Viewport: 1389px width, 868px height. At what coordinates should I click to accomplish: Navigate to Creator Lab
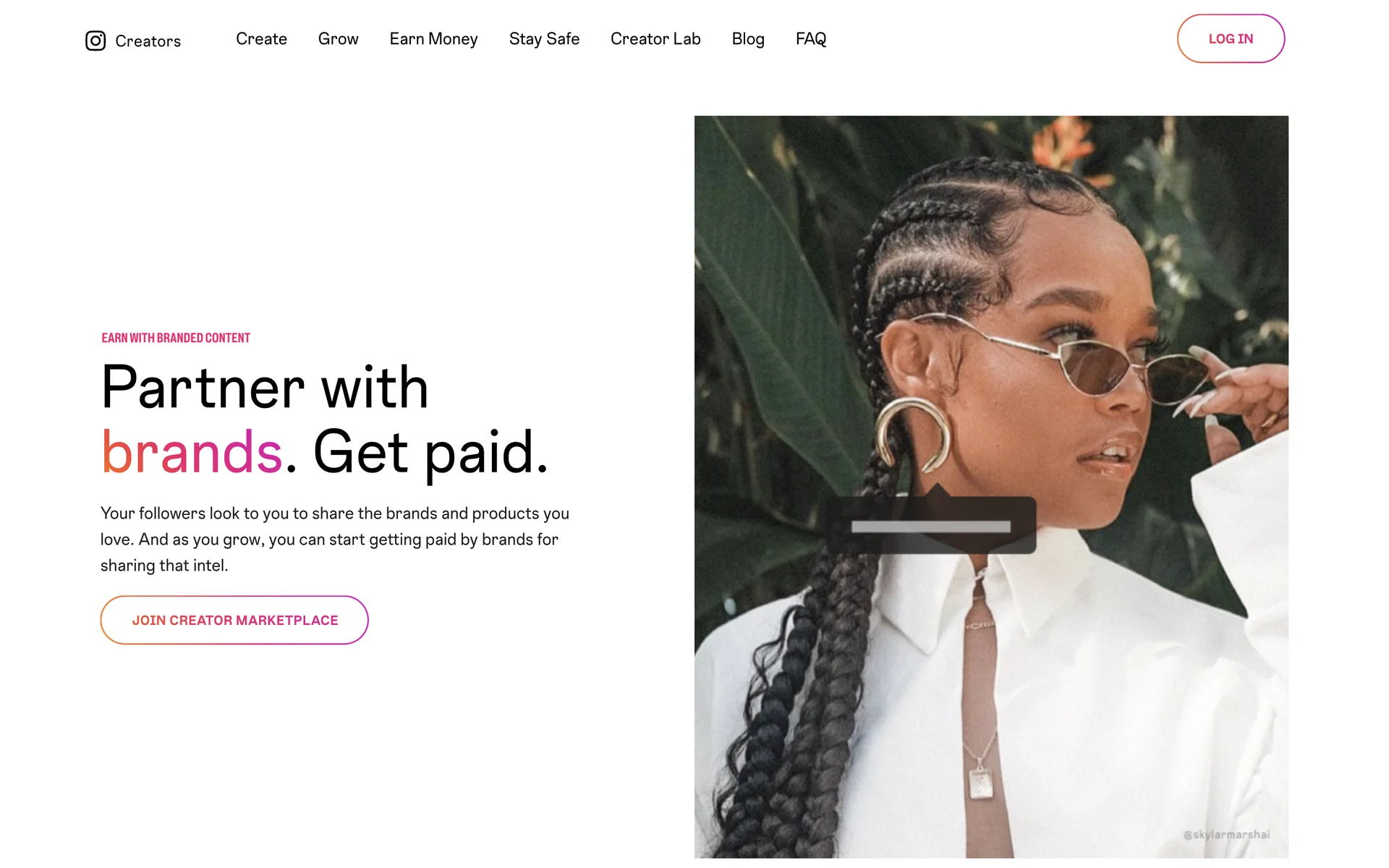coord(655,39)
